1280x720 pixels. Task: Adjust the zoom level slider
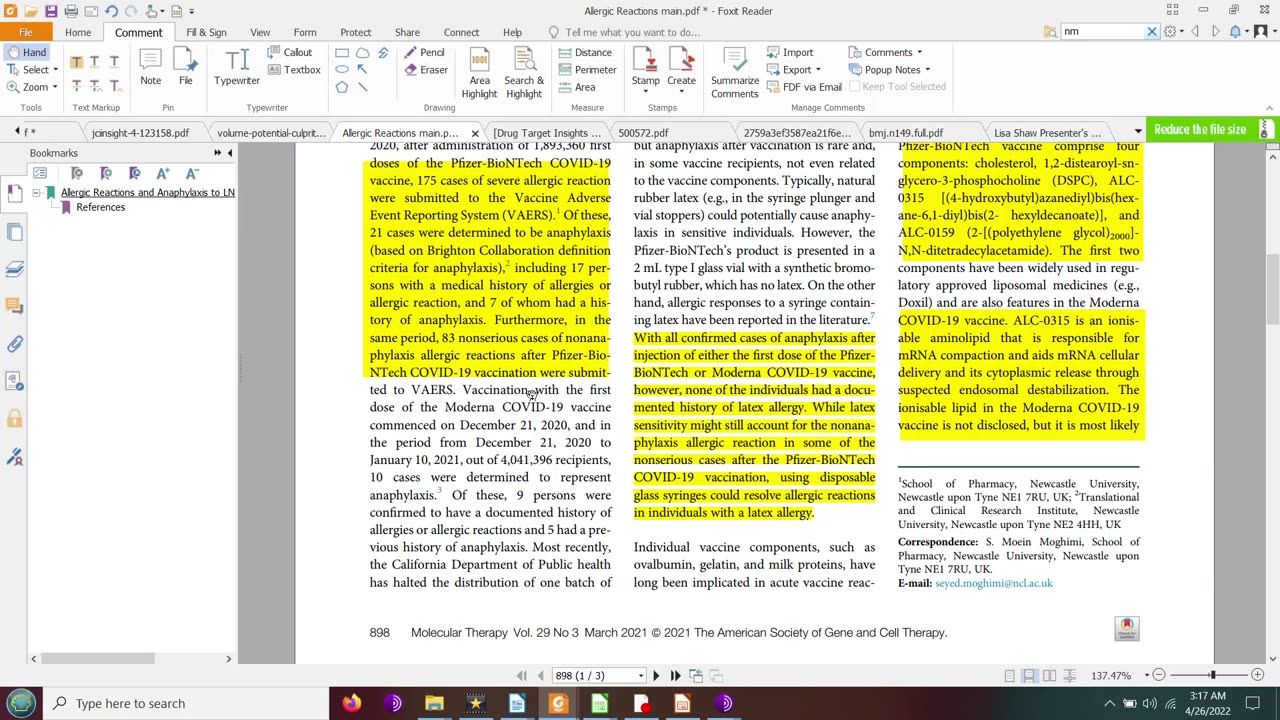tap(1211, 676)
